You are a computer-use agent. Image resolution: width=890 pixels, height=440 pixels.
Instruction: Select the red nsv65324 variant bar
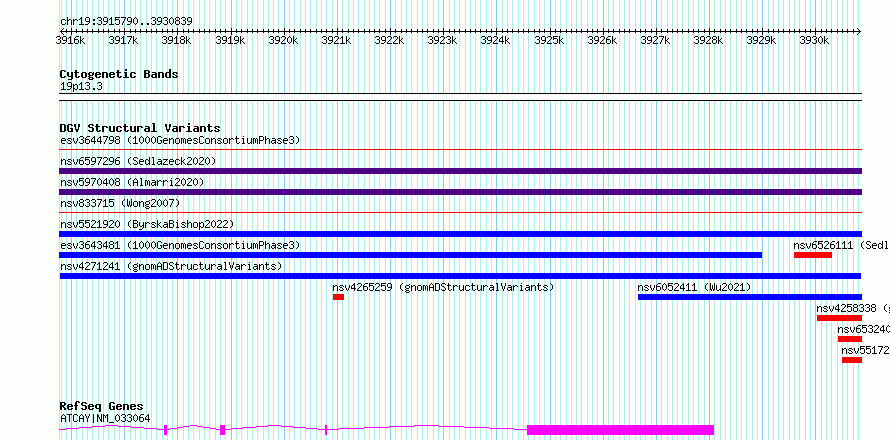click(x=850, y=339)
